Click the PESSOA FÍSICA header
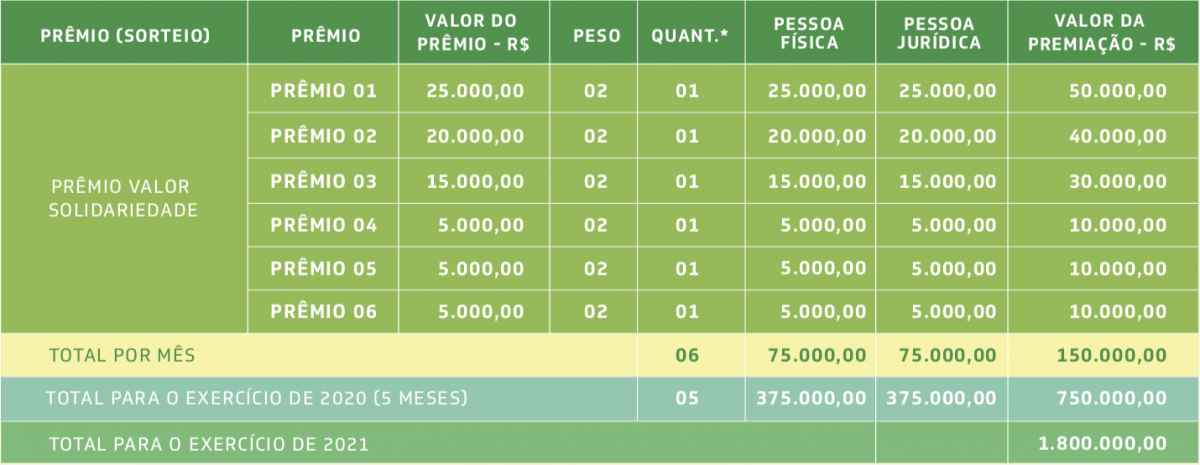This screenshot has height=465, width=1200. point(809,33)
